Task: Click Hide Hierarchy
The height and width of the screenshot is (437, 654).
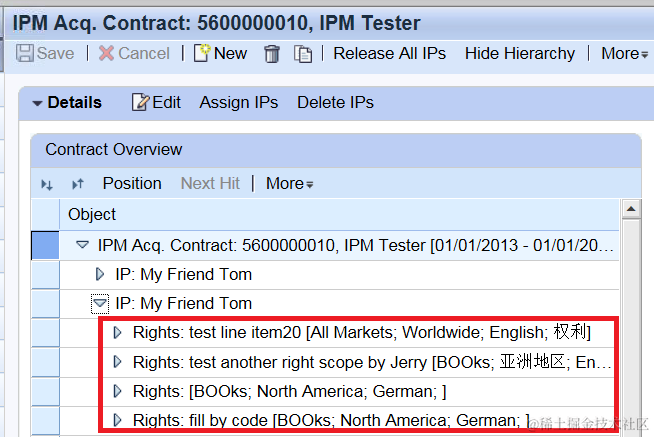Action: pyautogui.click(x=520, y=53)
